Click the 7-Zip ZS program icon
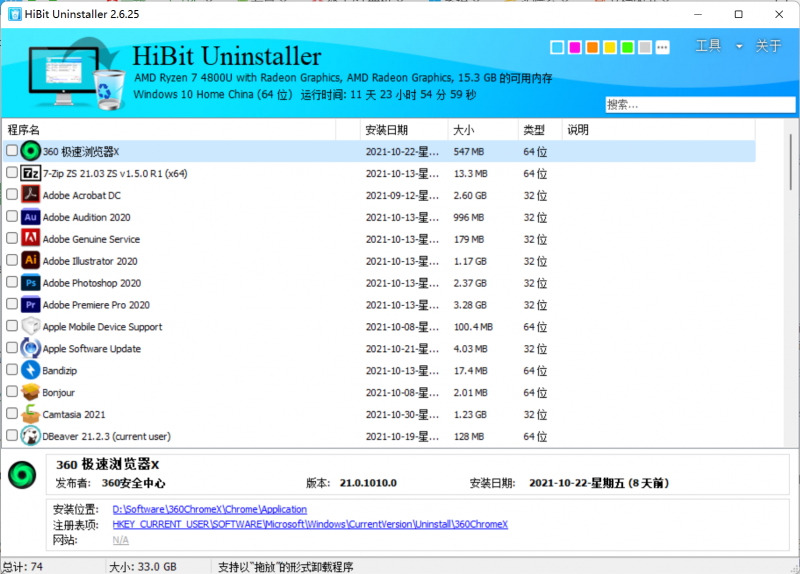This screenshot has height=574, width=800. [31, 173]
